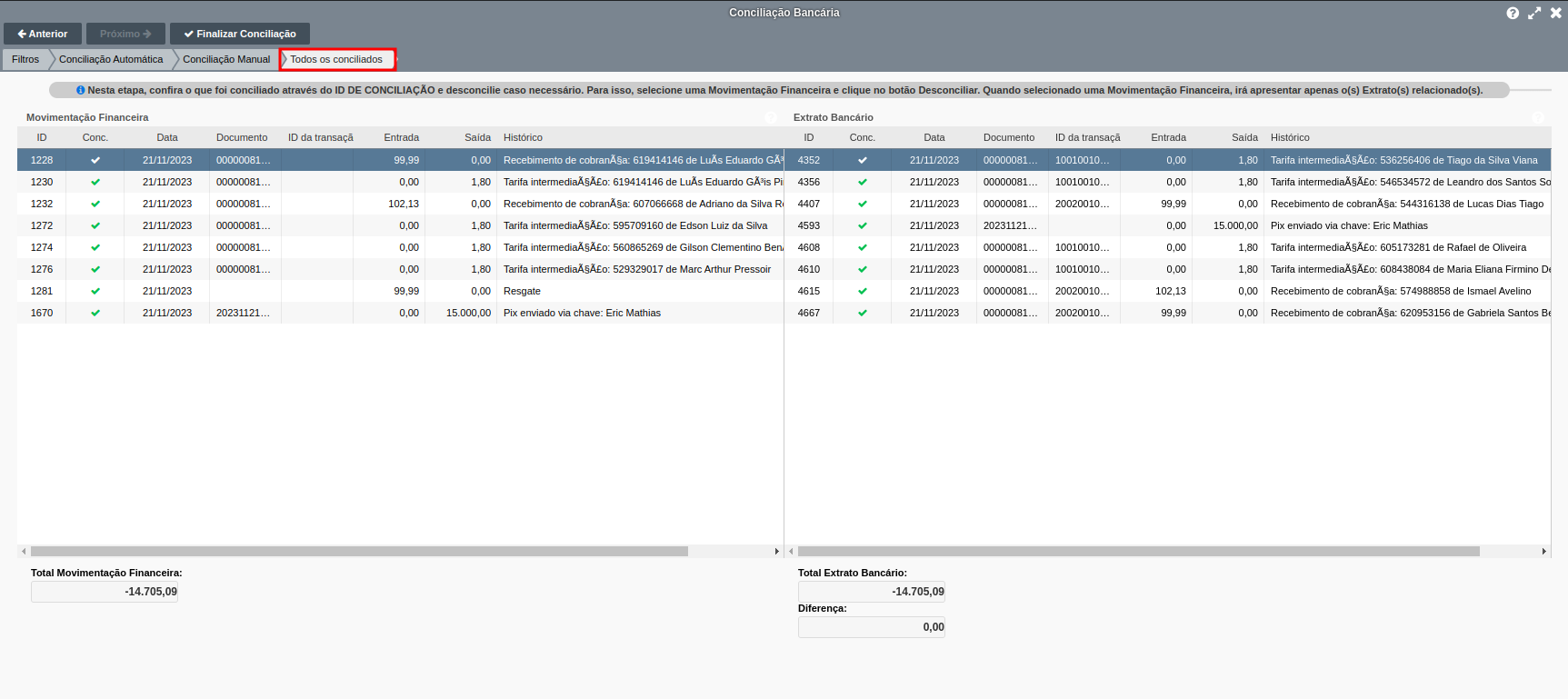Click the Próximo button
The height and width of the screenshot is (699, 1568).
pyautogui.click(x=125, y=34)
